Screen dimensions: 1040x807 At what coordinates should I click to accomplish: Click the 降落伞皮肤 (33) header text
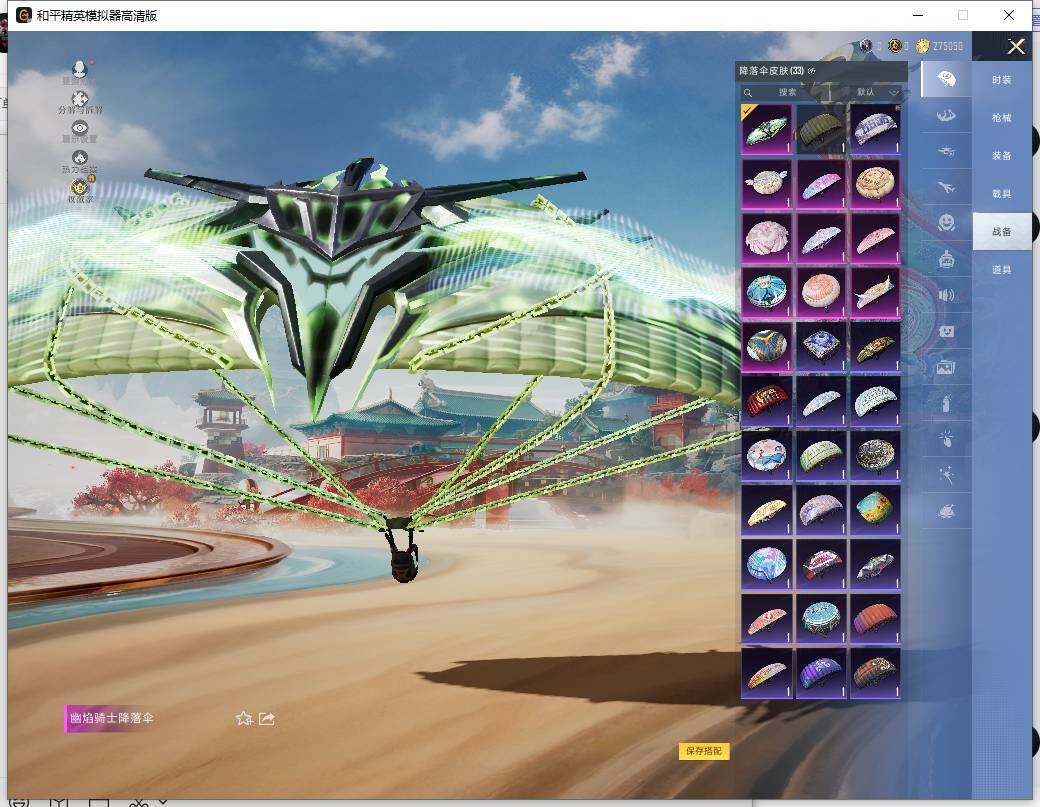pyautogui.click(x=771, y=71)
